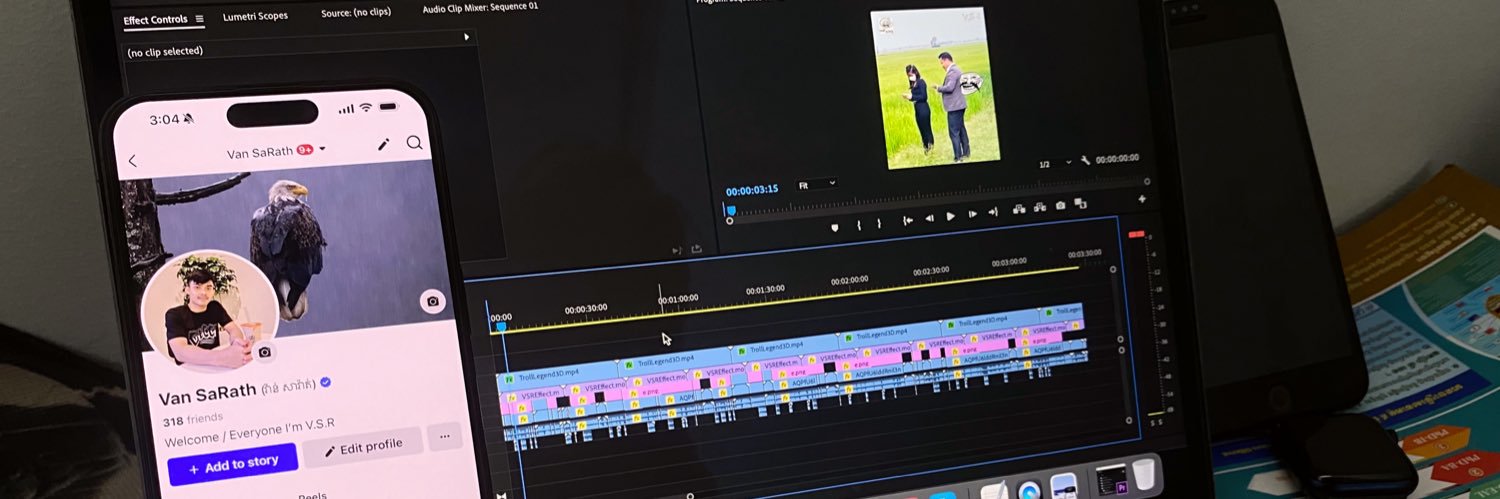Switch to the Lumetri Scopes tab

click(255, 17)
